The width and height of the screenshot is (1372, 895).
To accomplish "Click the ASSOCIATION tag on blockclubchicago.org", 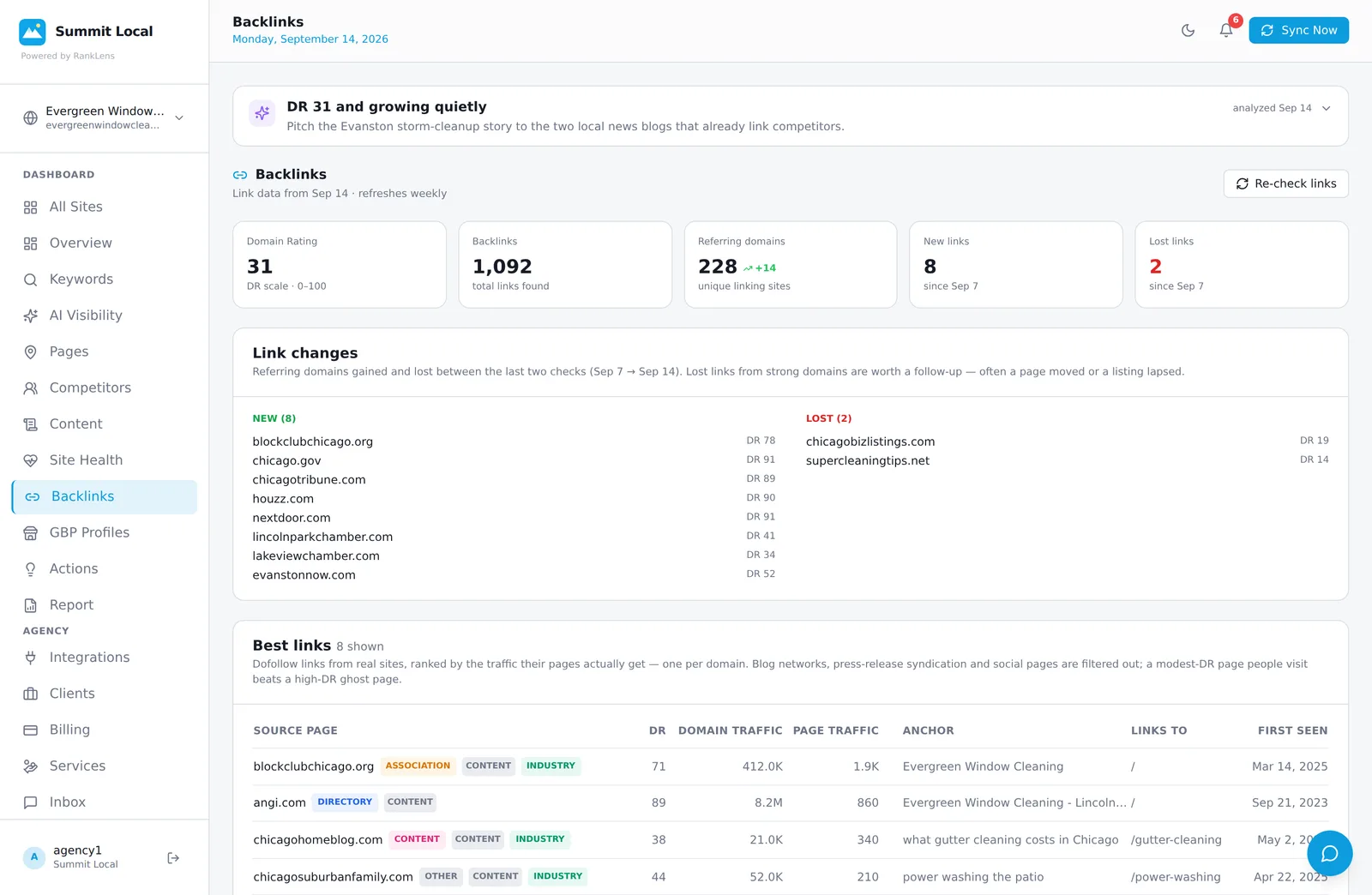I will 418,766.
